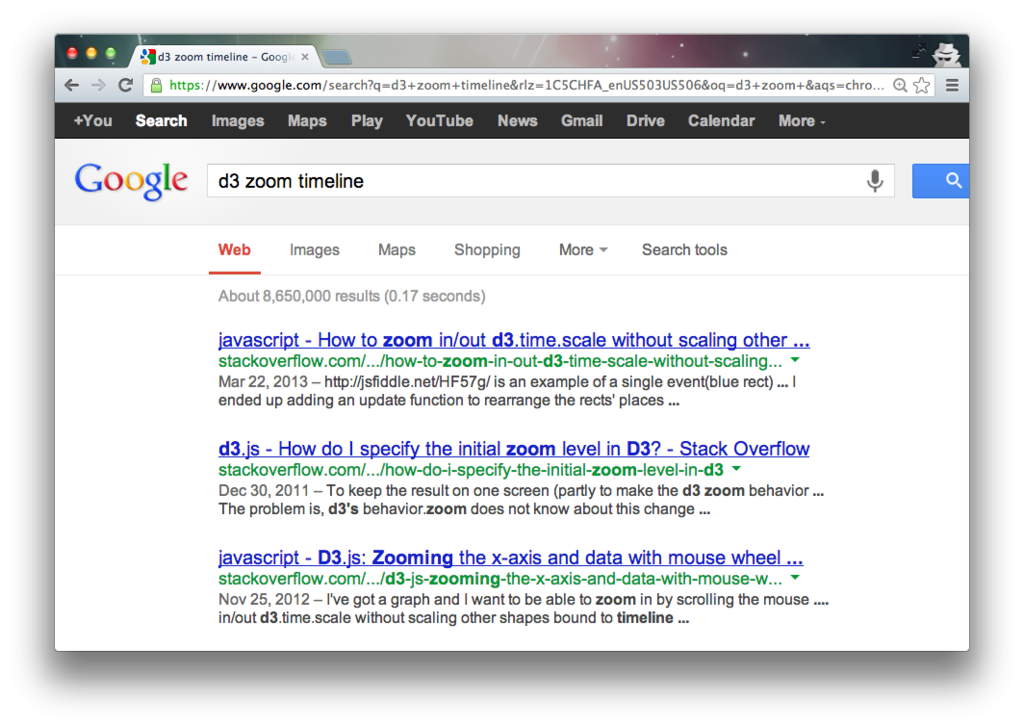This screenshot has height=727, width=1024.
Task: Click the zoom magnifier icon in address bar
Action: (x=900, y=86)
